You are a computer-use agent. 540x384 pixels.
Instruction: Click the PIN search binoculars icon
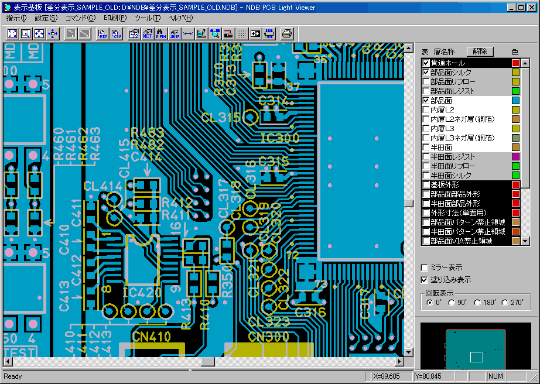161,34
